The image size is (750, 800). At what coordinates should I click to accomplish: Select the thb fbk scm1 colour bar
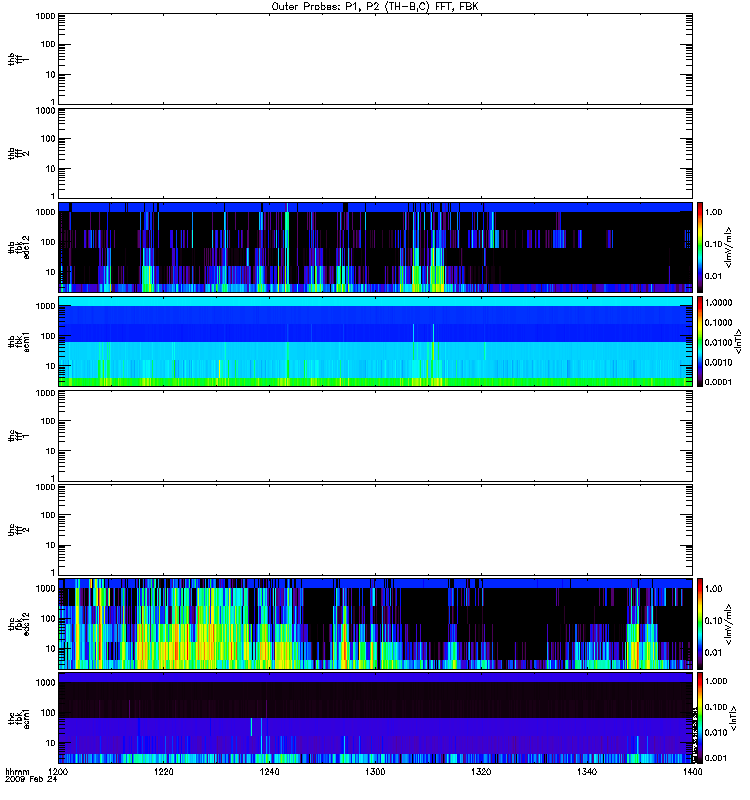699,341
